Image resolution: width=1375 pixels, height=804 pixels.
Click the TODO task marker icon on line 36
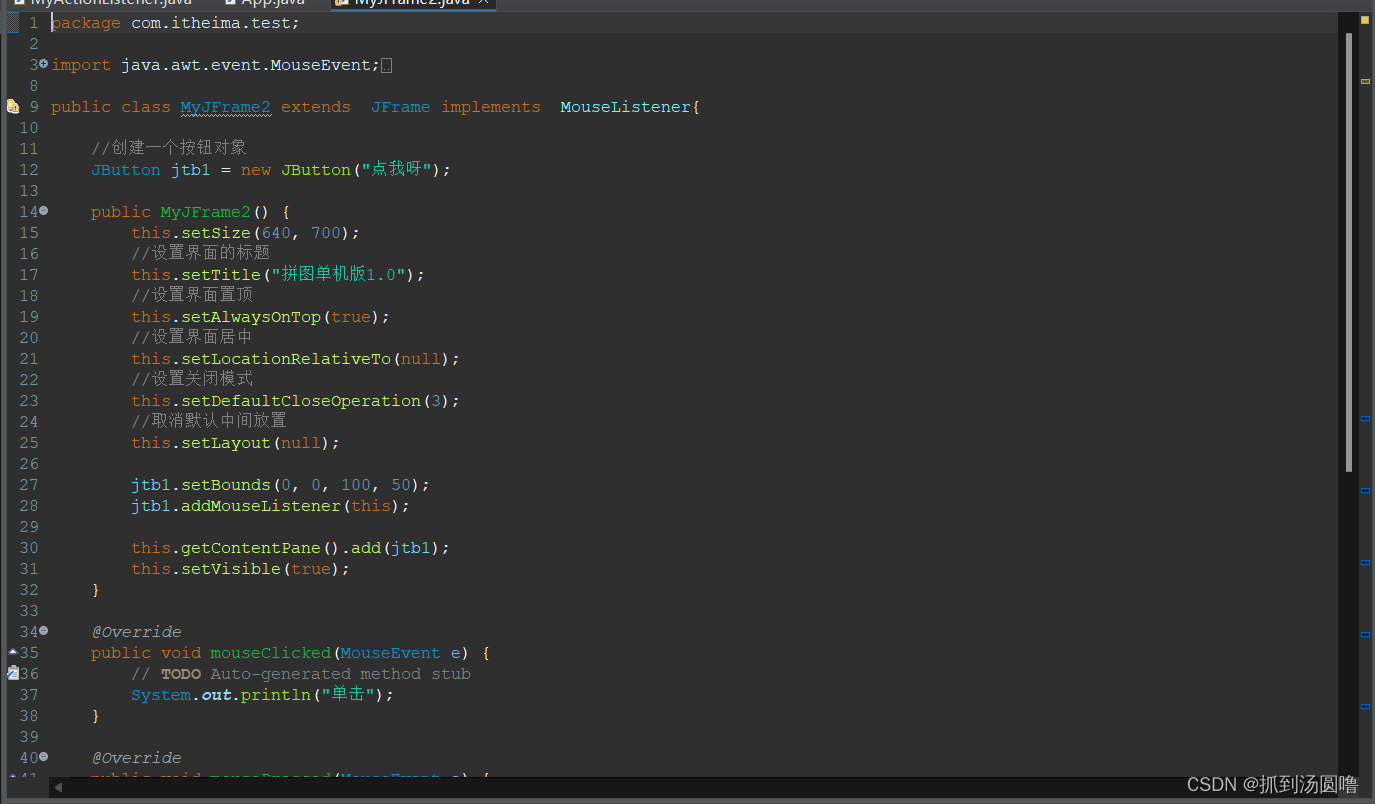(x=12, y=673)
